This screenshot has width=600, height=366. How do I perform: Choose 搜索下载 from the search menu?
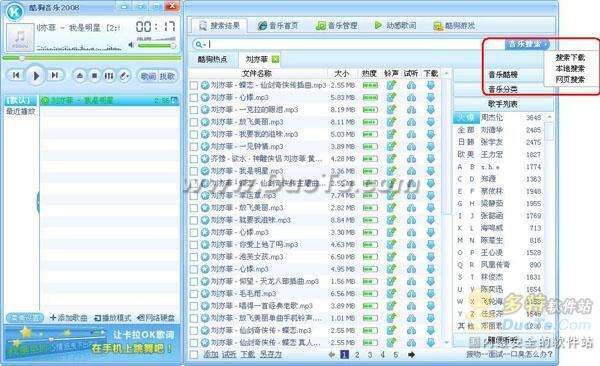click(570, 58)
